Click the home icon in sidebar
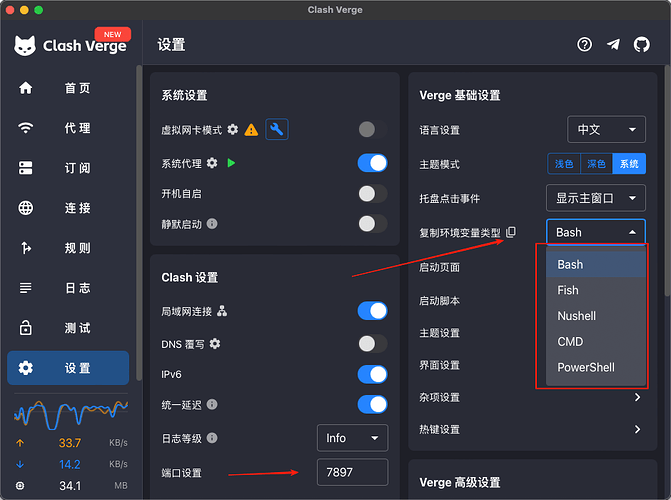The image size is (671, 500). click(26, 88)
